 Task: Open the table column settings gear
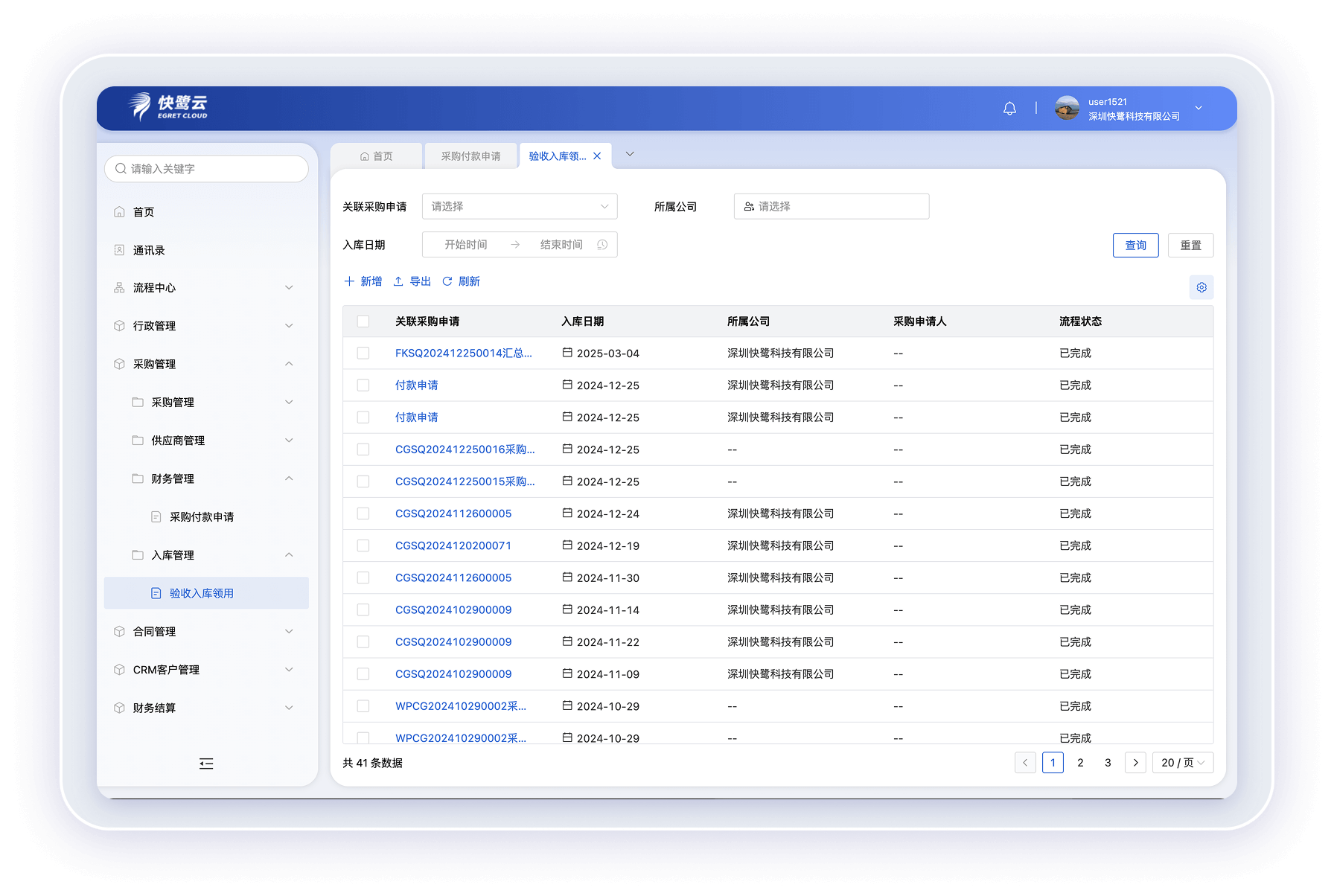pos(1201,287)
